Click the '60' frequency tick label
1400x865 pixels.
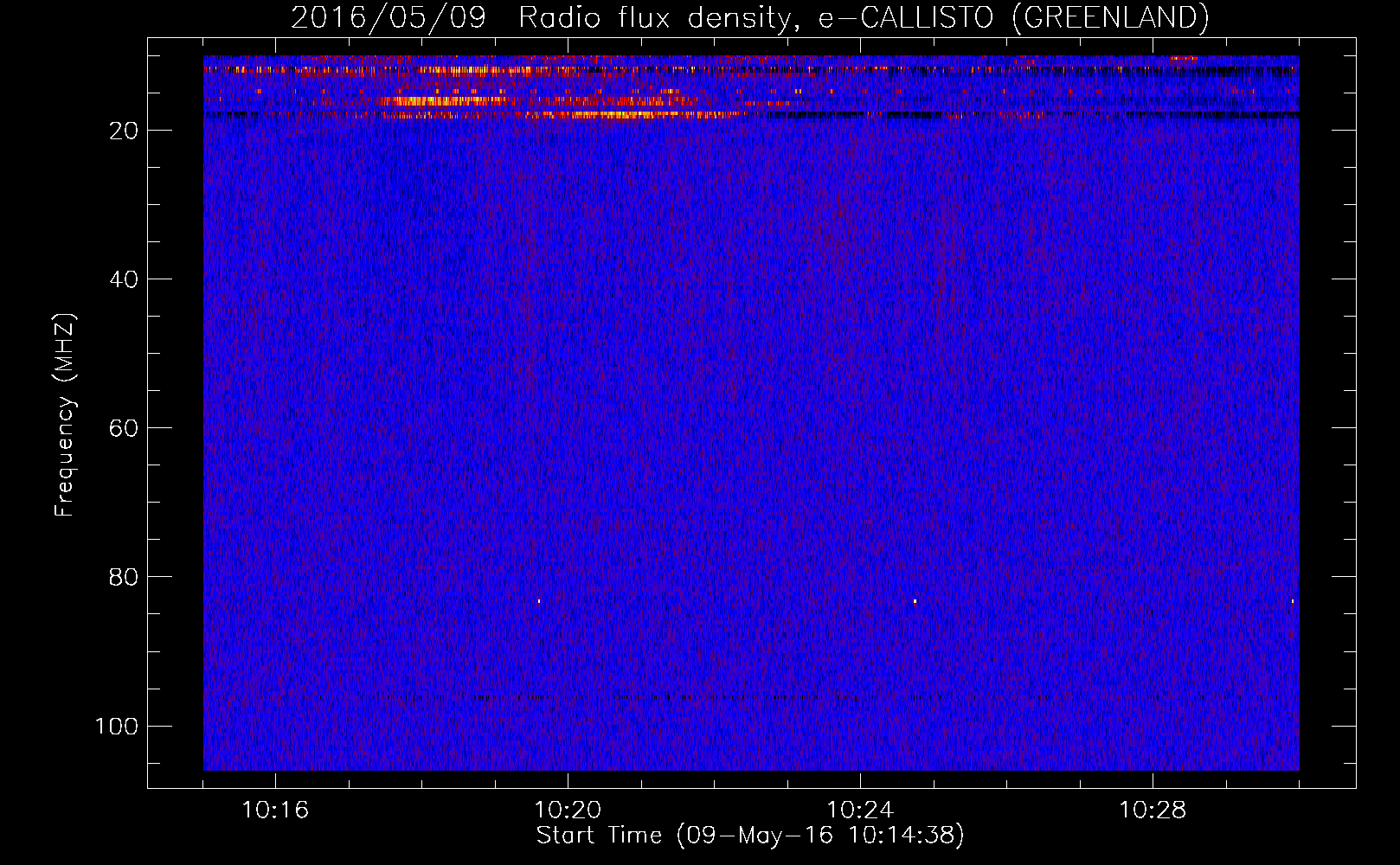coord(125,428)
